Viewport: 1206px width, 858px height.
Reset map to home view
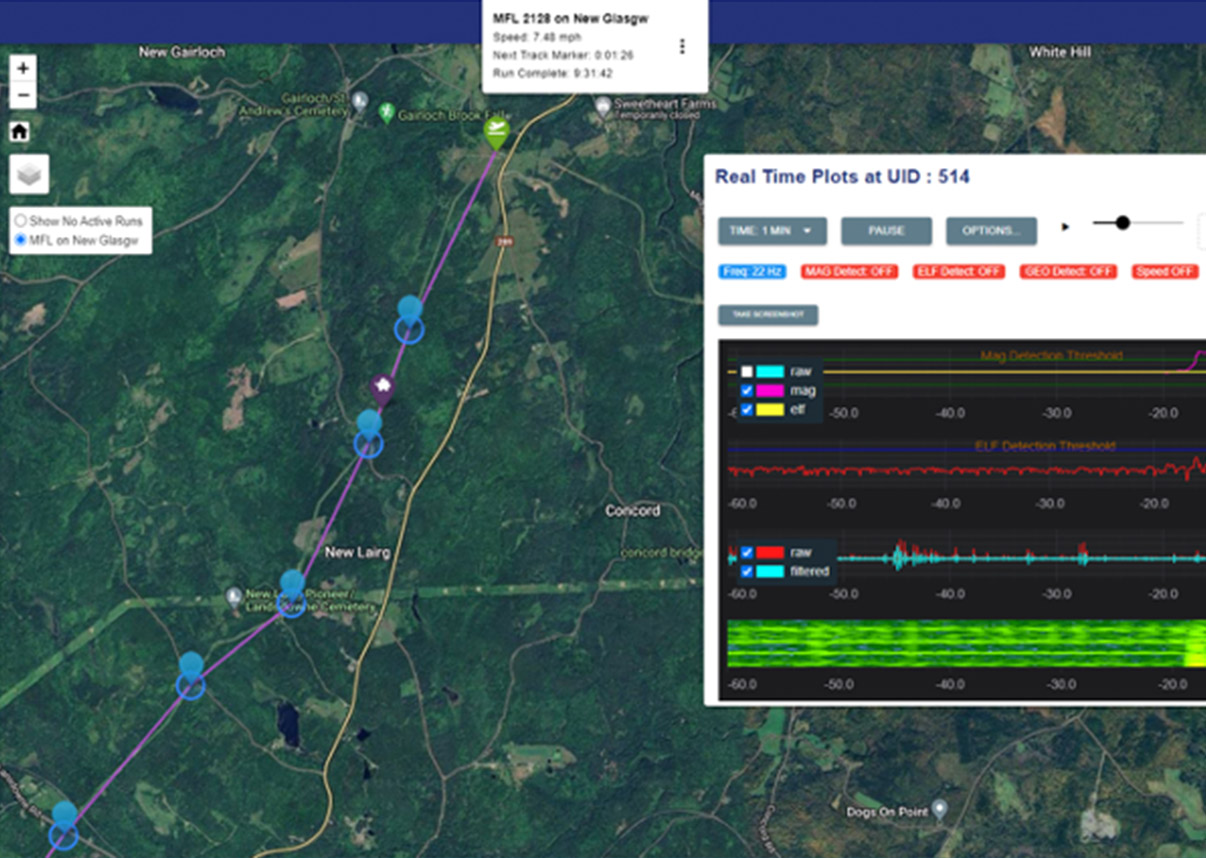point(19,132)
